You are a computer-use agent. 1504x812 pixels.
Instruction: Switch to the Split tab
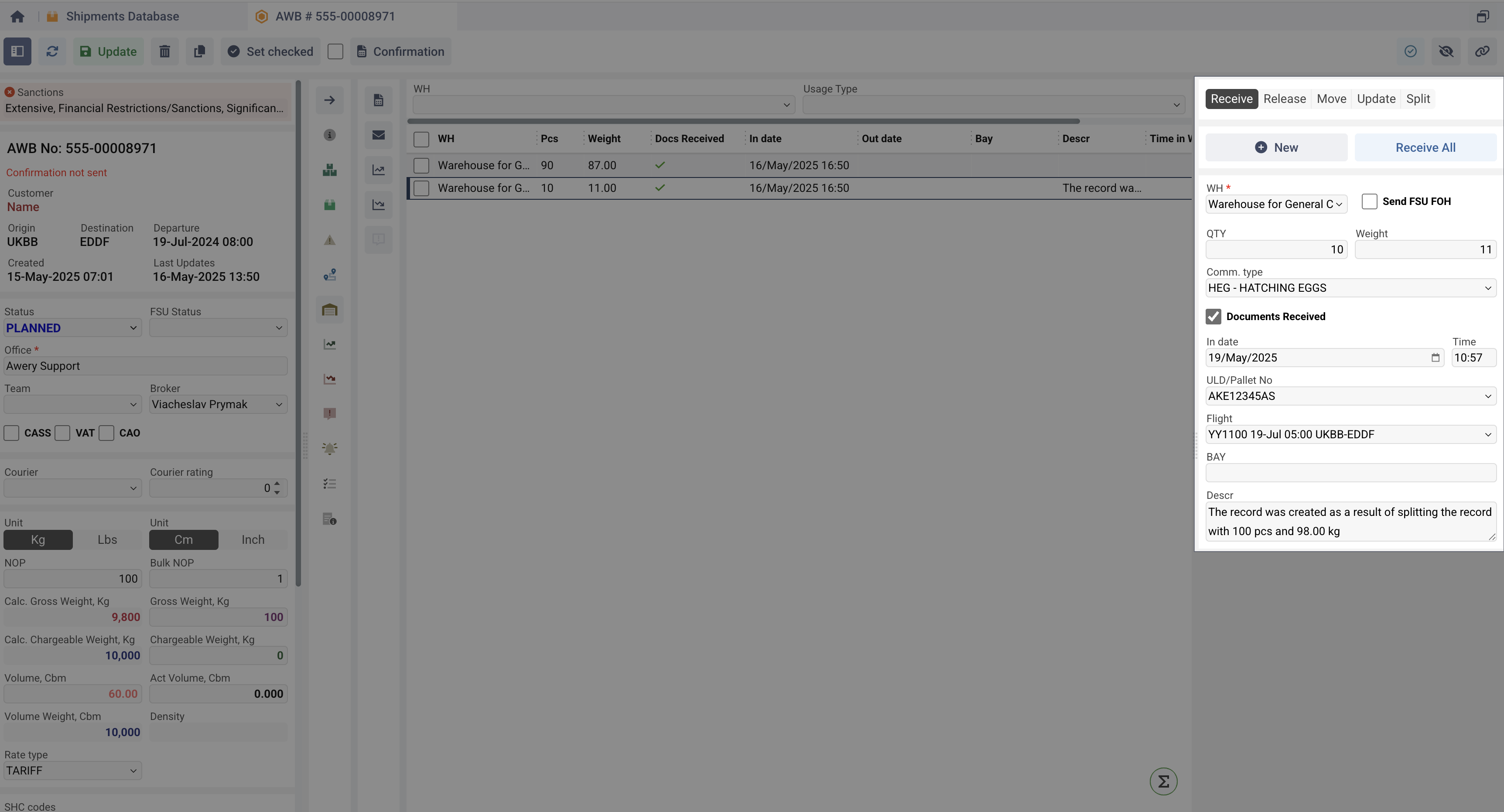1418,99
